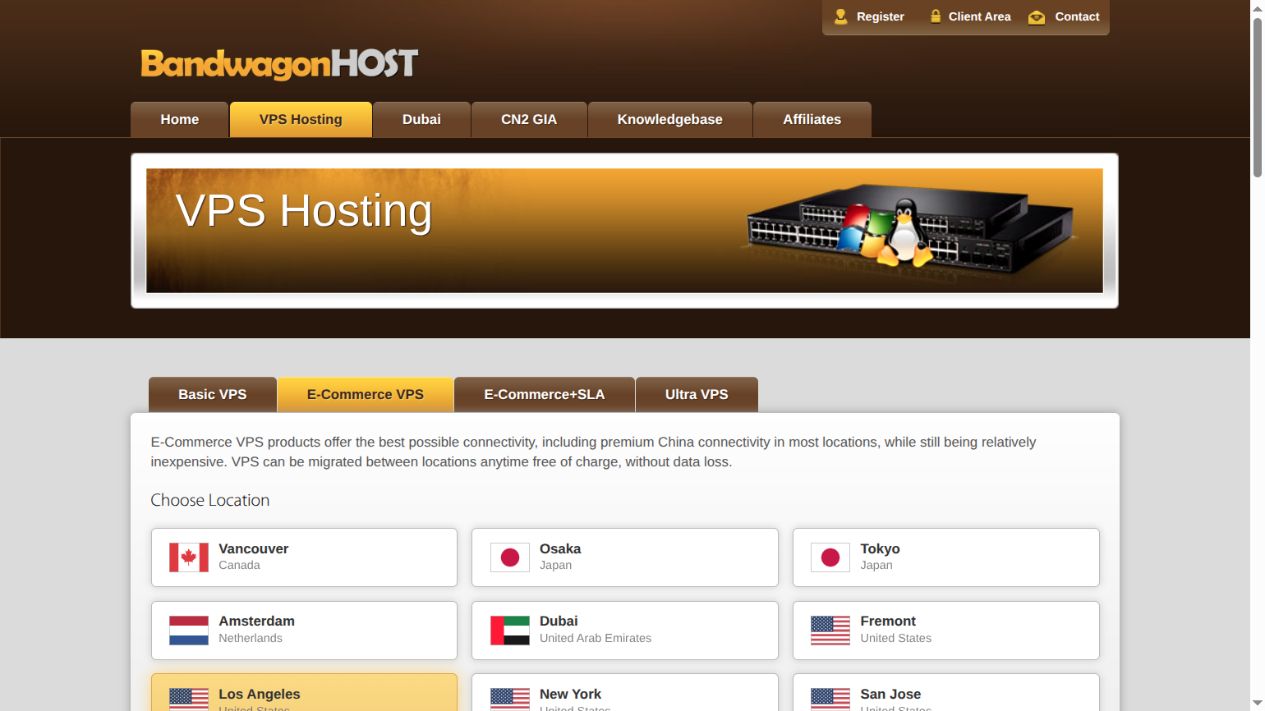Click the BandwagonHOST logo

(x=279, y=64)
